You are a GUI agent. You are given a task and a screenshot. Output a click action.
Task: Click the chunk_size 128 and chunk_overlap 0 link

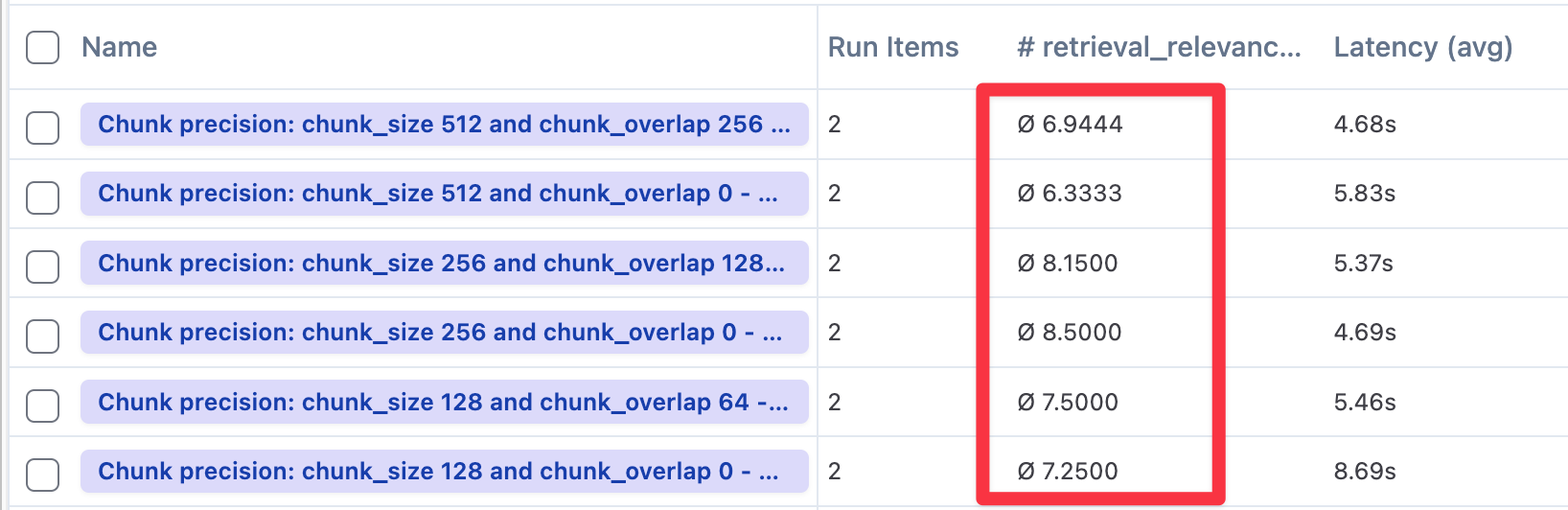click(438, 472)
